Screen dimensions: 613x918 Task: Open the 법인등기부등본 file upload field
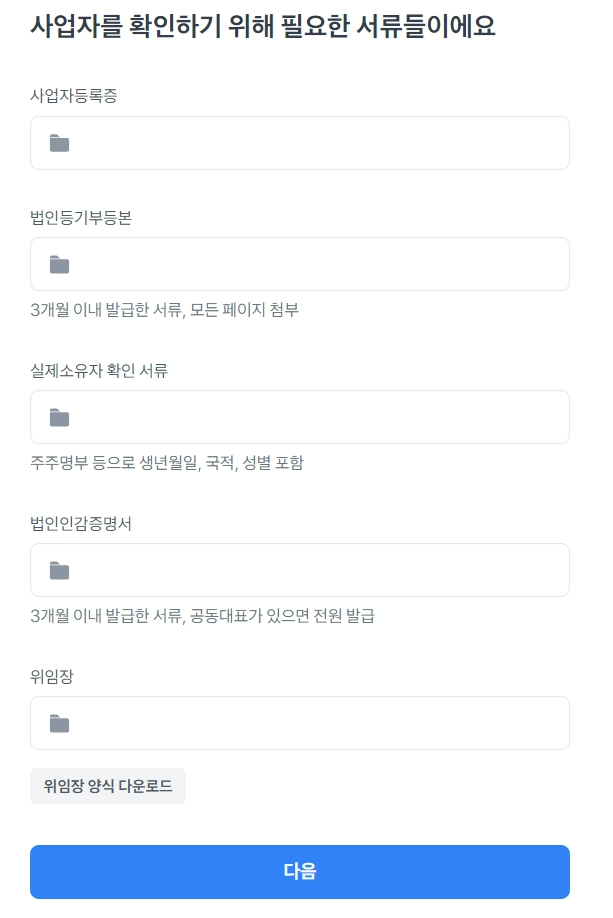pos(300,265)
